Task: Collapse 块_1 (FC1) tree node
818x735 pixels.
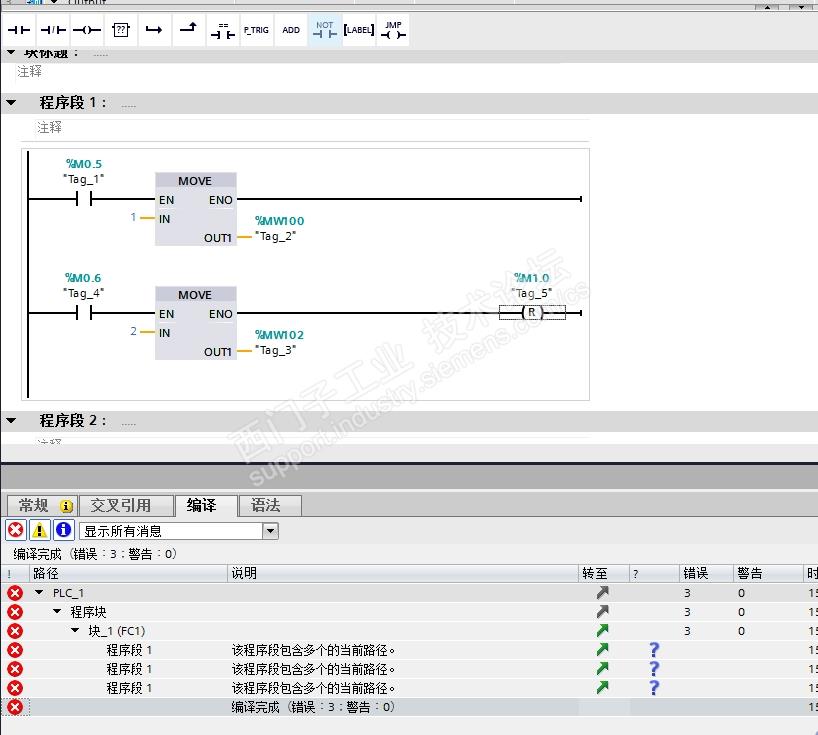Action: (75, 631)
